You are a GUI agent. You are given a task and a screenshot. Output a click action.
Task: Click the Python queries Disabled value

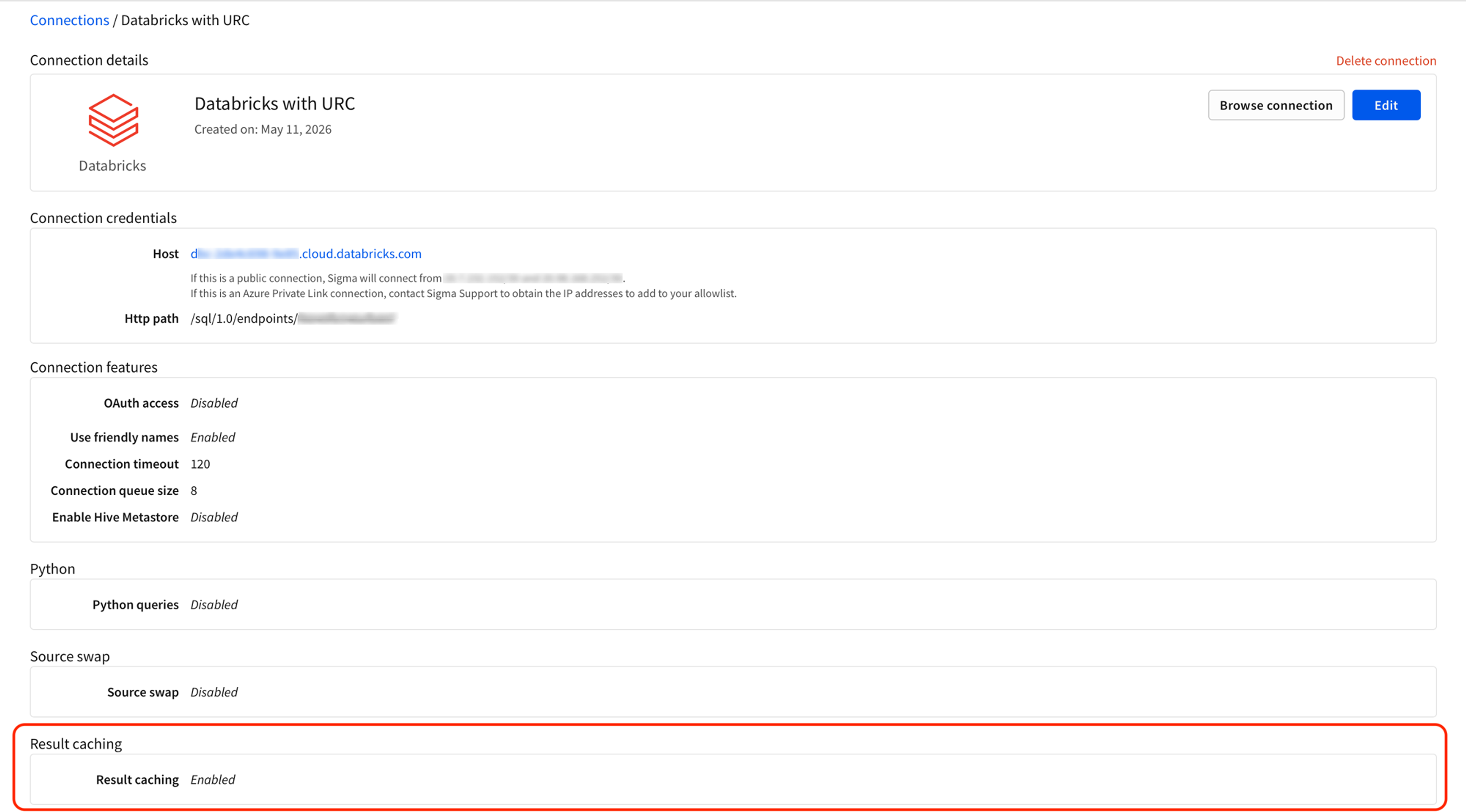(x=214, y=604)
